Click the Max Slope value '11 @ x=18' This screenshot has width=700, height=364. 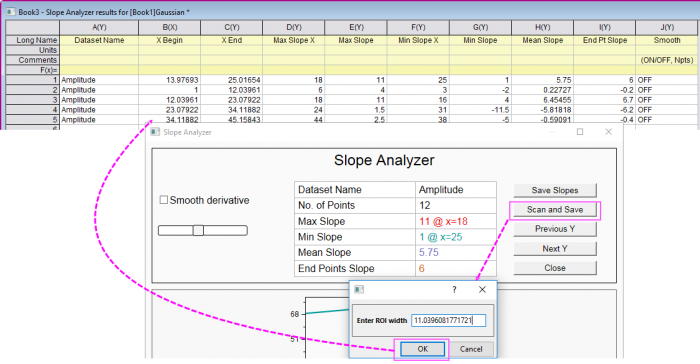point(443,222)
